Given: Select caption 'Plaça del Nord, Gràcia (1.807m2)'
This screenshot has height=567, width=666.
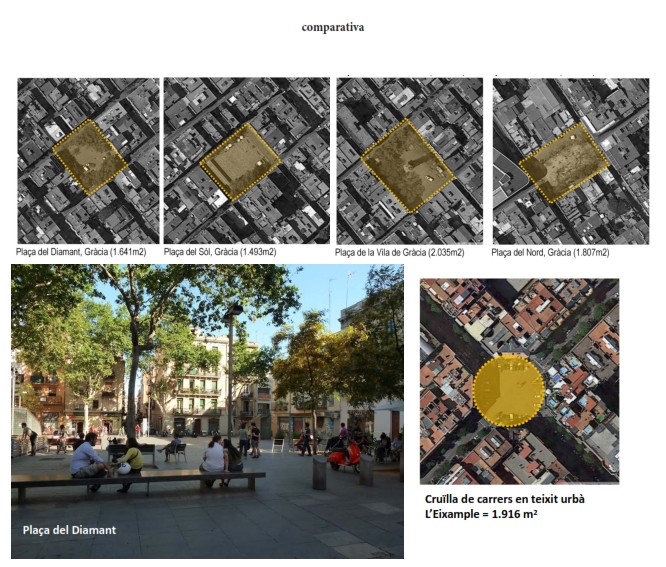Looking at the screenshot, I should tap(550, 253).
